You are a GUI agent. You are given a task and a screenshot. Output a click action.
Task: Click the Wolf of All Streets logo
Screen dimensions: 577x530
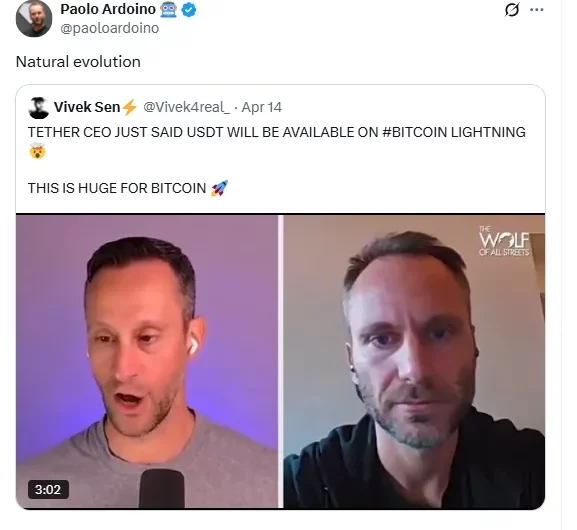click(x=504, y=240)
